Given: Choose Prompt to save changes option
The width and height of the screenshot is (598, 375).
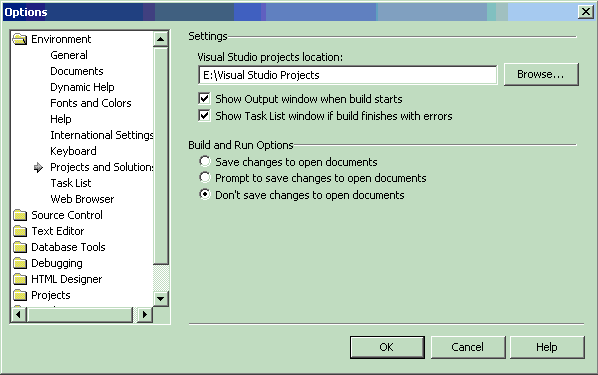Looking at the screenshot, I should click(x=205, y=177).
